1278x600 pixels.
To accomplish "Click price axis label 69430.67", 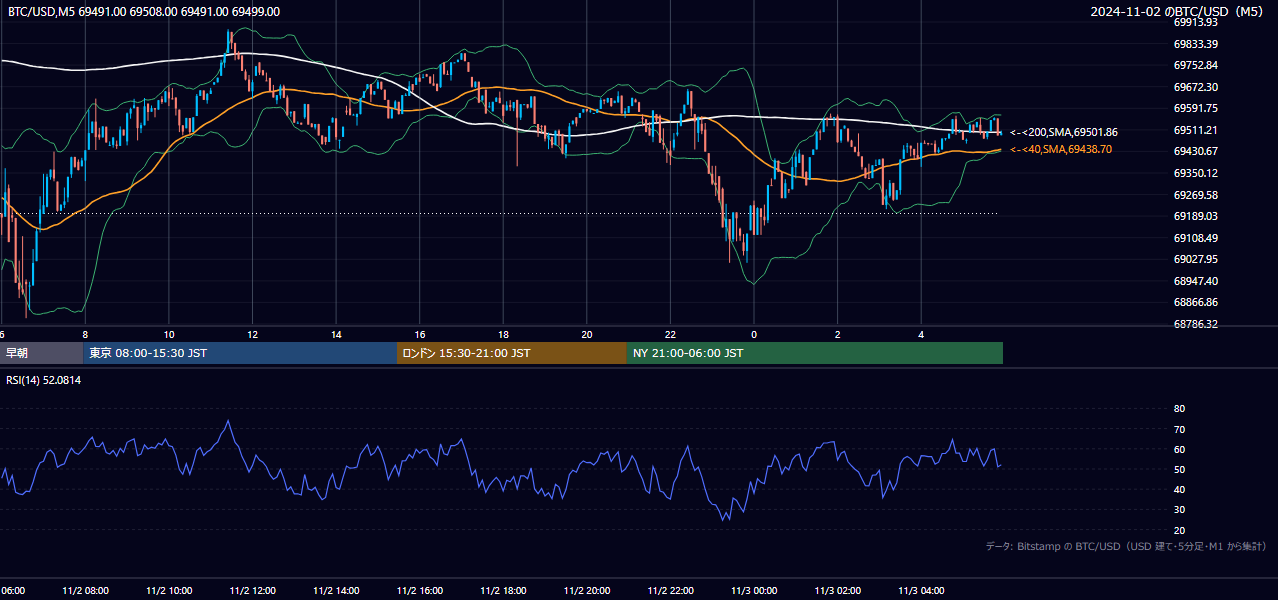I will [x=1195, y=151].
